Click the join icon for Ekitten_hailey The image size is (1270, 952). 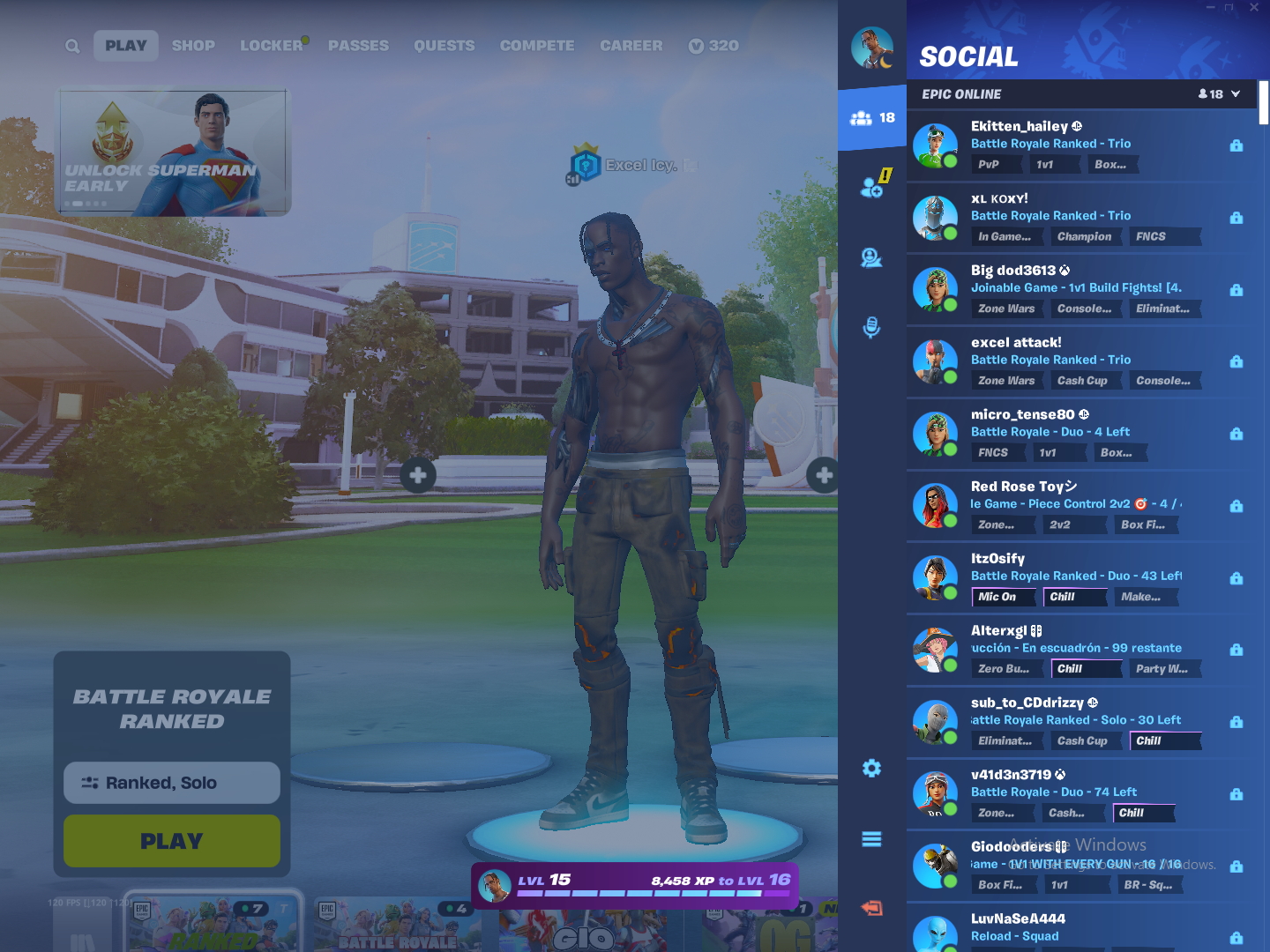pos(1236,145)
